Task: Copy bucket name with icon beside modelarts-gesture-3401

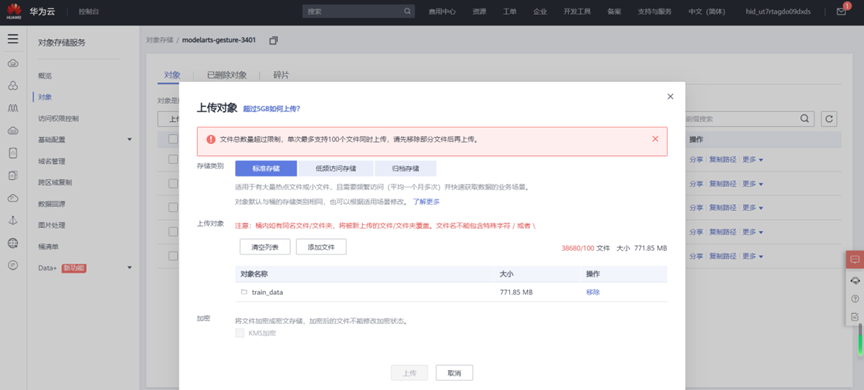Action: coord(273,40)
